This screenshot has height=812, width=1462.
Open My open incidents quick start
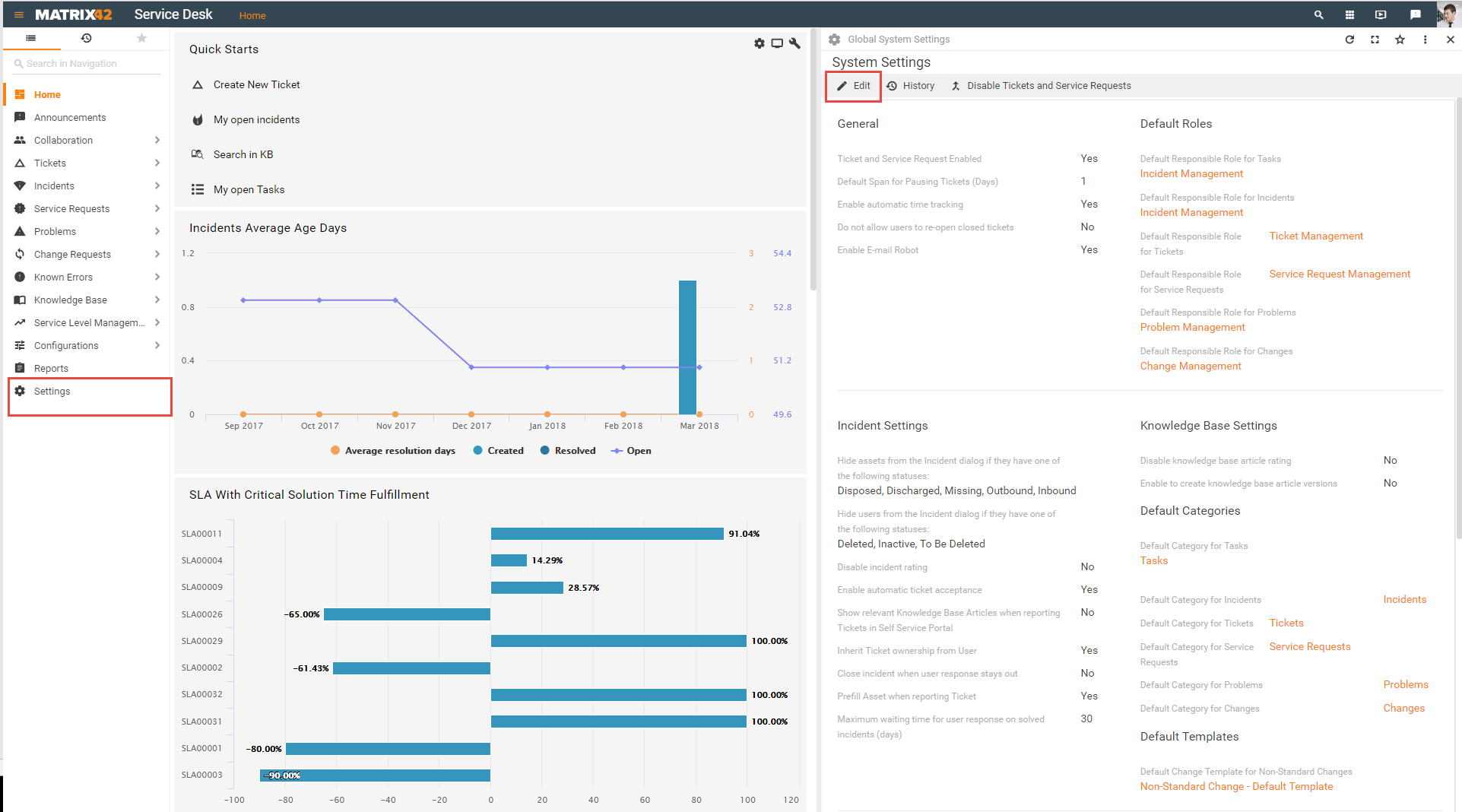(x=256, y=119)
